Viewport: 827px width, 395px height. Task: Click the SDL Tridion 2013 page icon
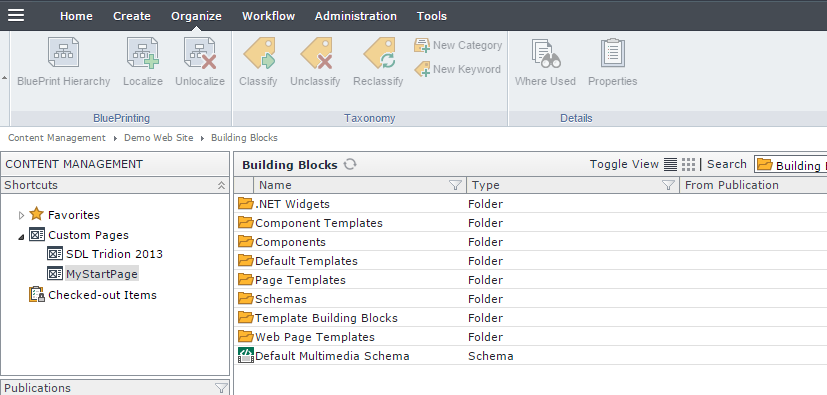(x=55, y=254)
